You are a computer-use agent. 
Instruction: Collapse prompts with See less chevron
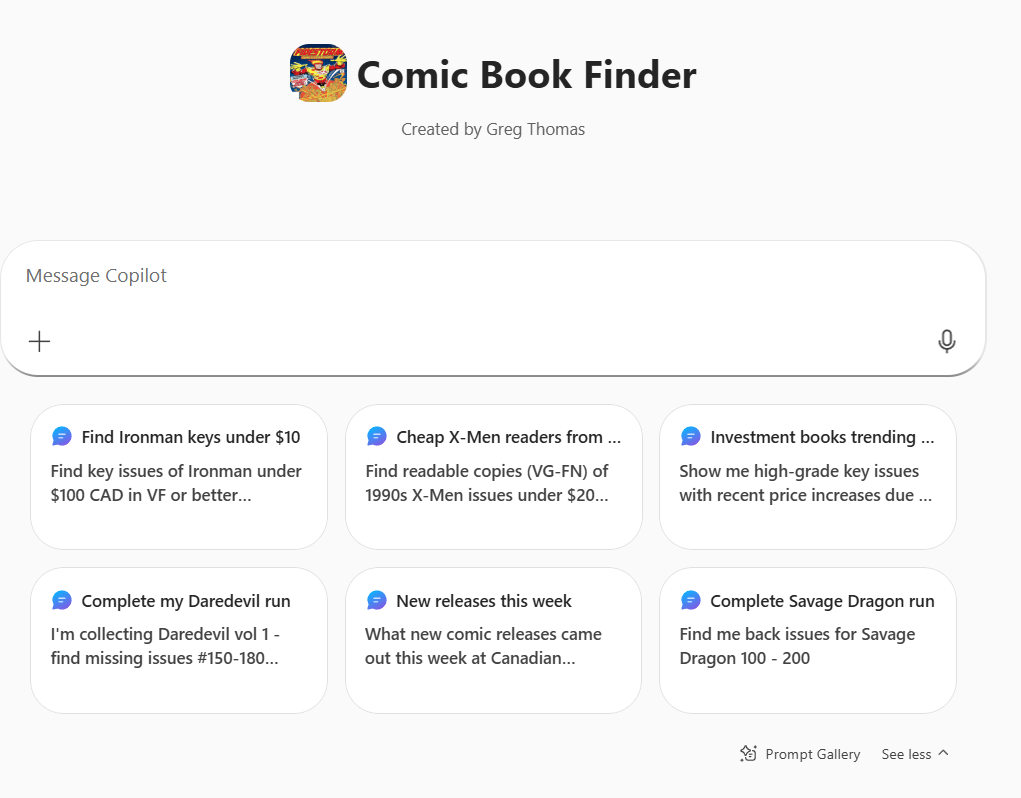[943, 754]
